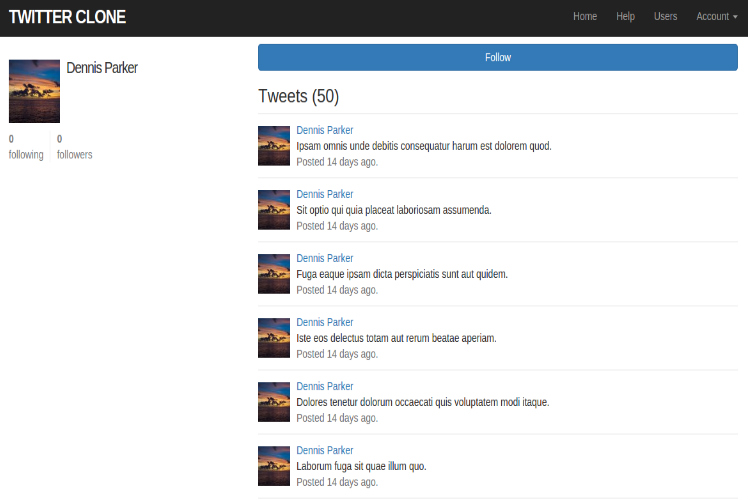Open author name link above 'Fuga eaque ipsam' tweet
Viewport: 750px width, 500px height.
[324, 258]
